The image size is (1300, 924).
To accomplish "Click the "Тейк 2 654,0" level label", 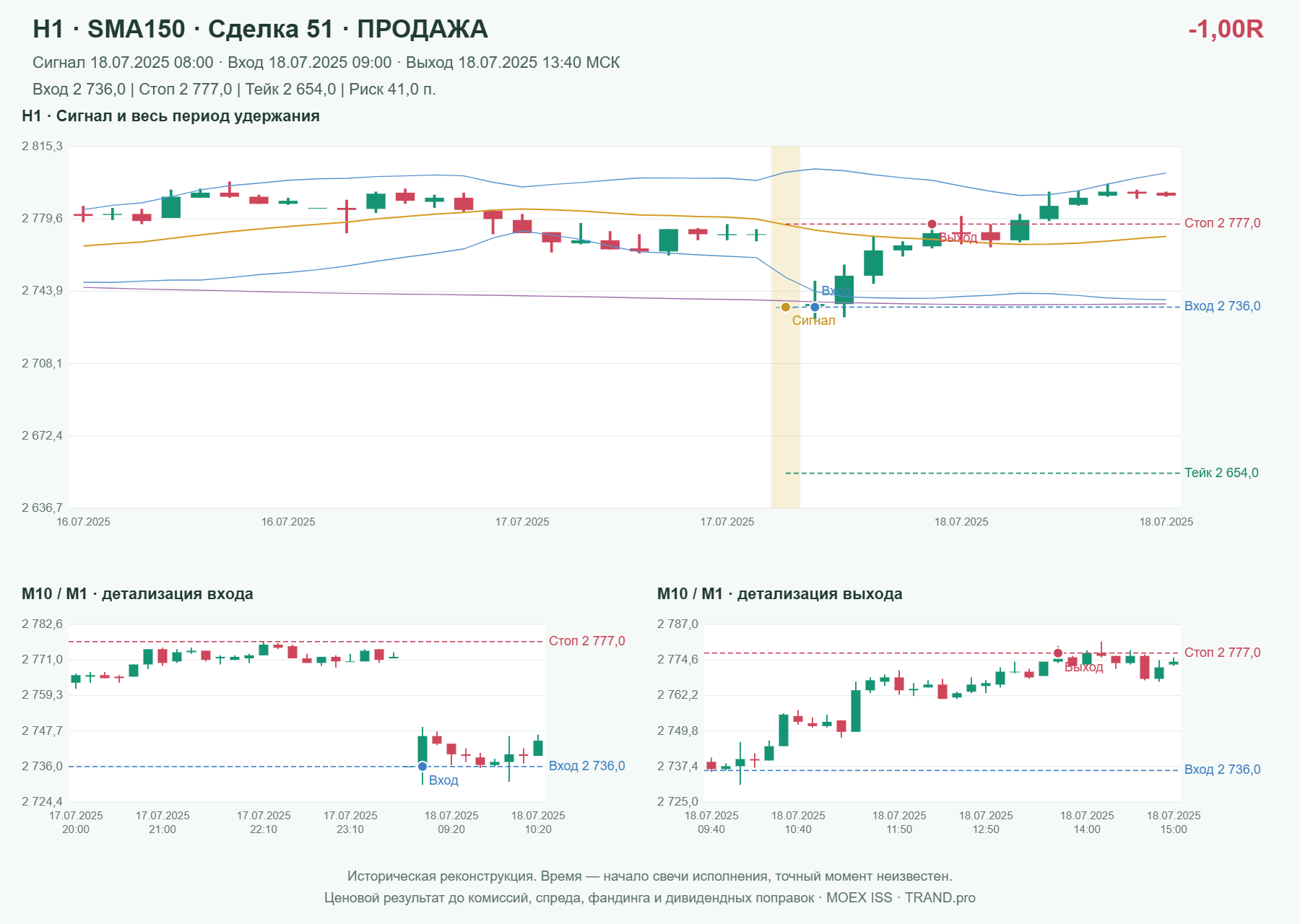I will click(1221, 473).
